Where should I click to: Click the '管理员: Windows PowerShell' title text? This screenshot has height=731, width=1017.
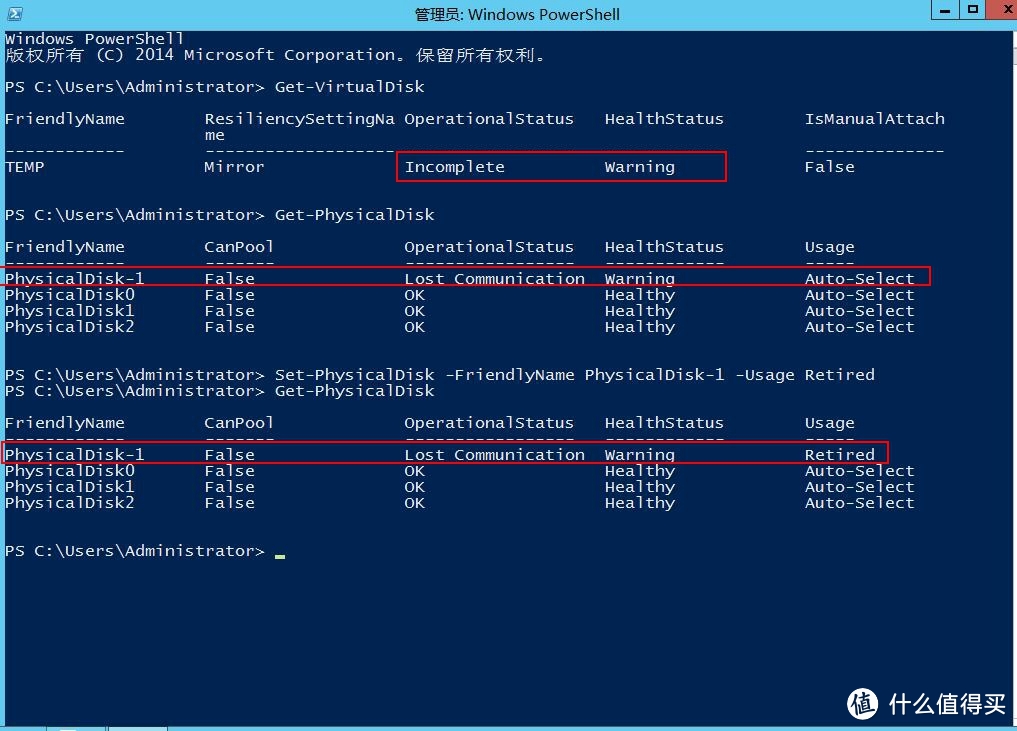tap(517, 14)
